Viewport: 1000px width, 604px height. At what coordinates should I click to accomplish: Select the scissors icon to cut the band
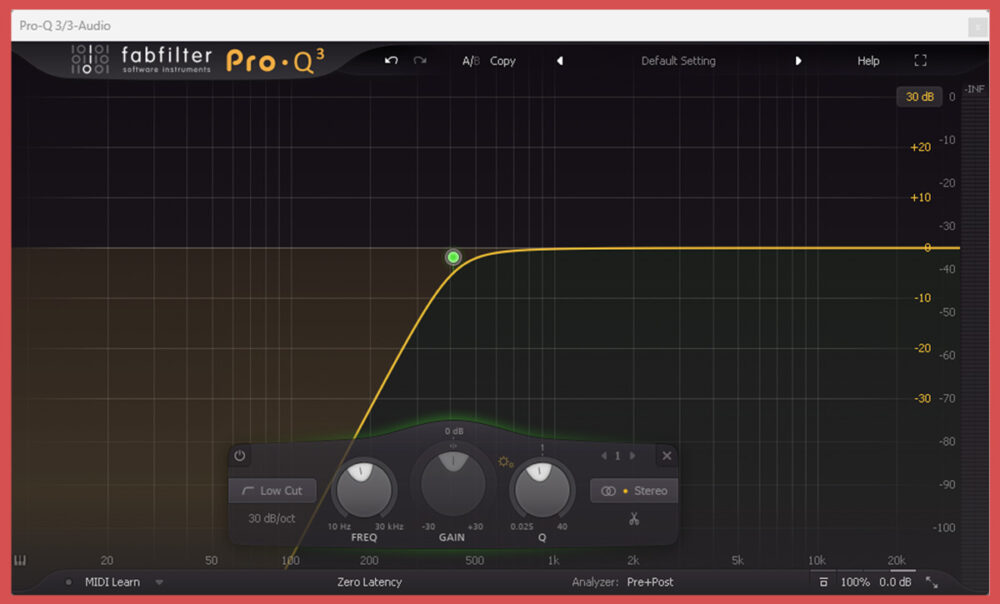[x=634, y=520]
